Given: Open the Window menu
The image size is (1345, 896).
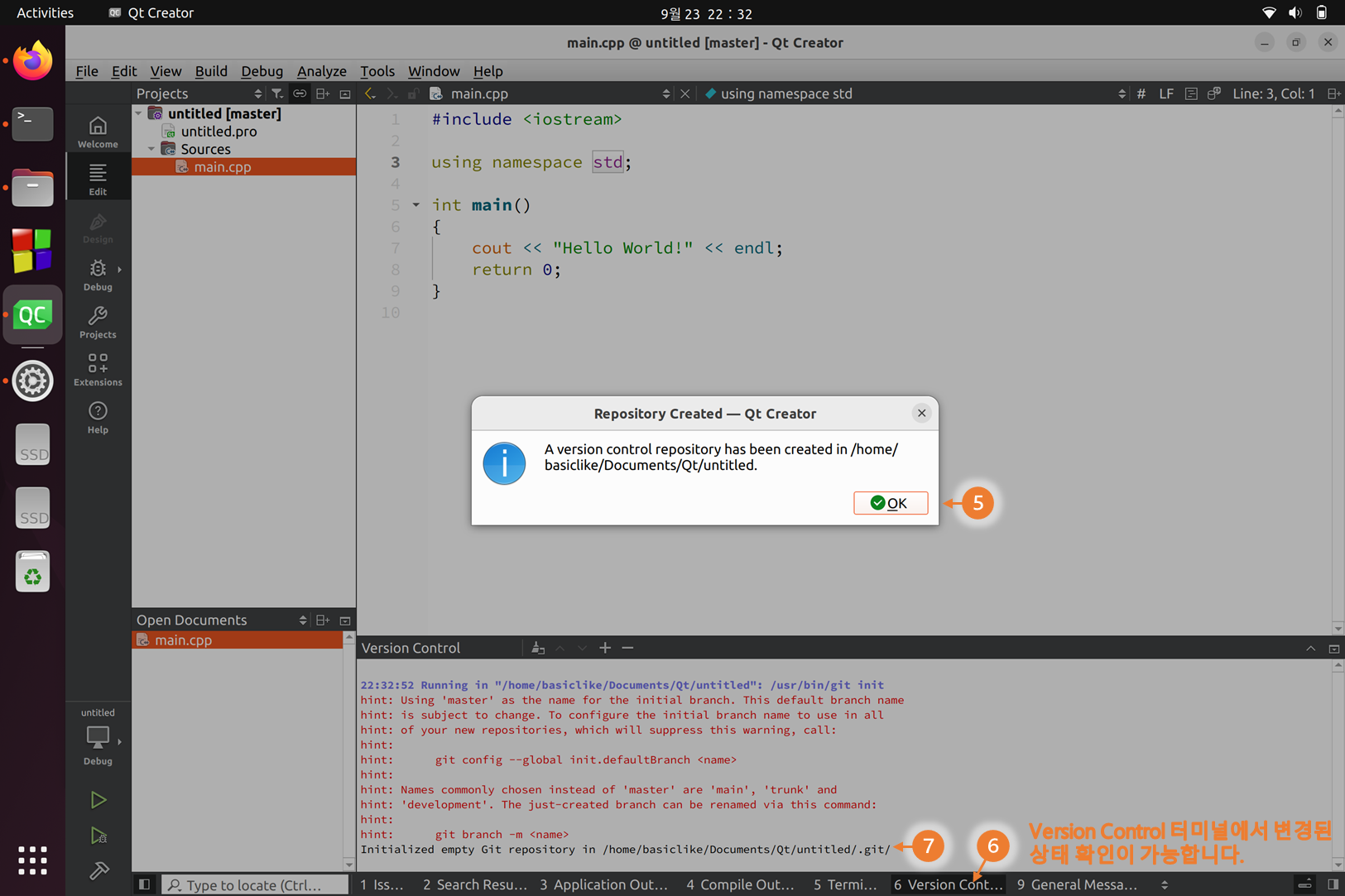Looking at the screenshot, I should point(434,71).
